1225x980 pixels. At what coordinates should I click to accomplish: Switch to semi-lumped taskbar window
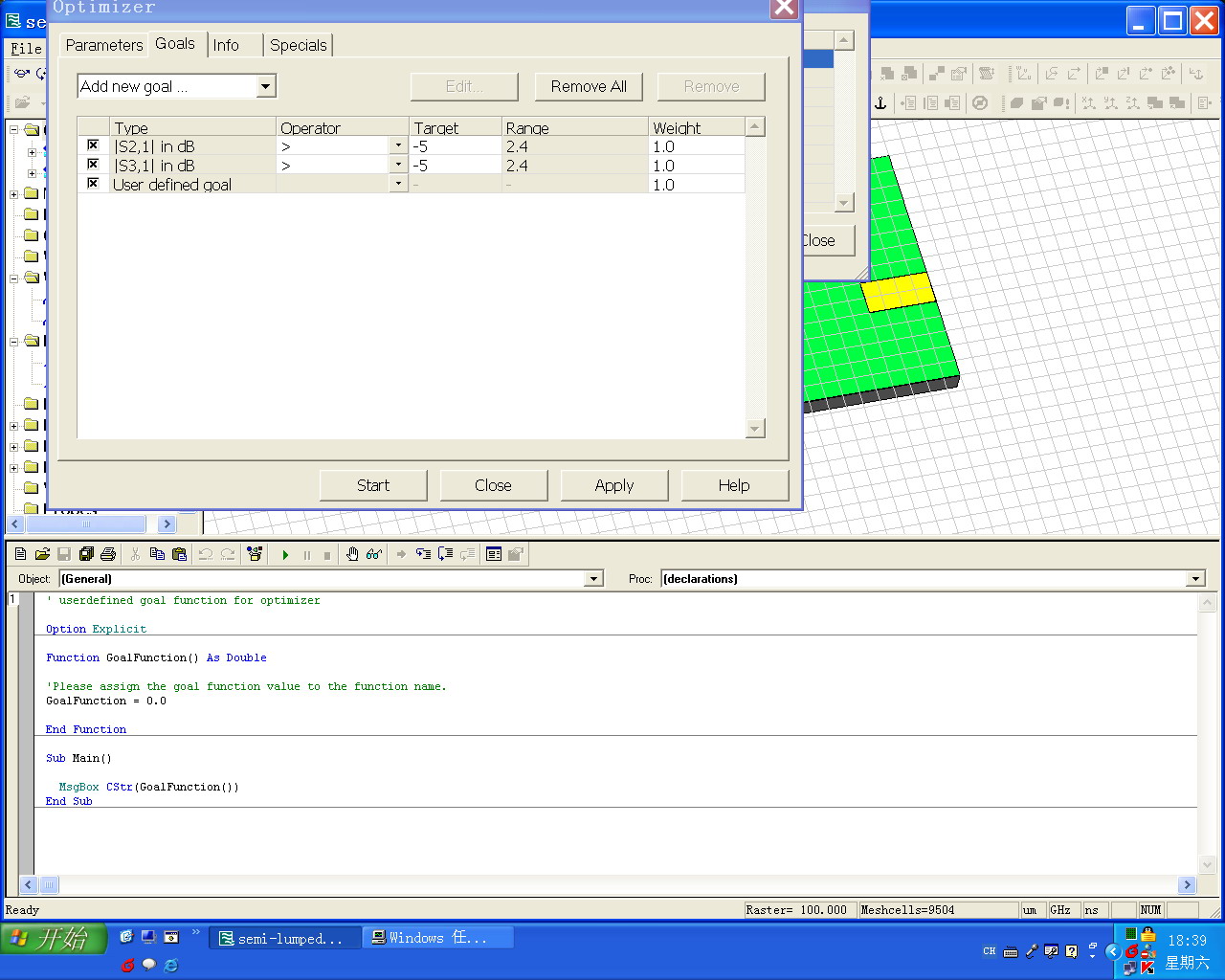pos(285,939)
